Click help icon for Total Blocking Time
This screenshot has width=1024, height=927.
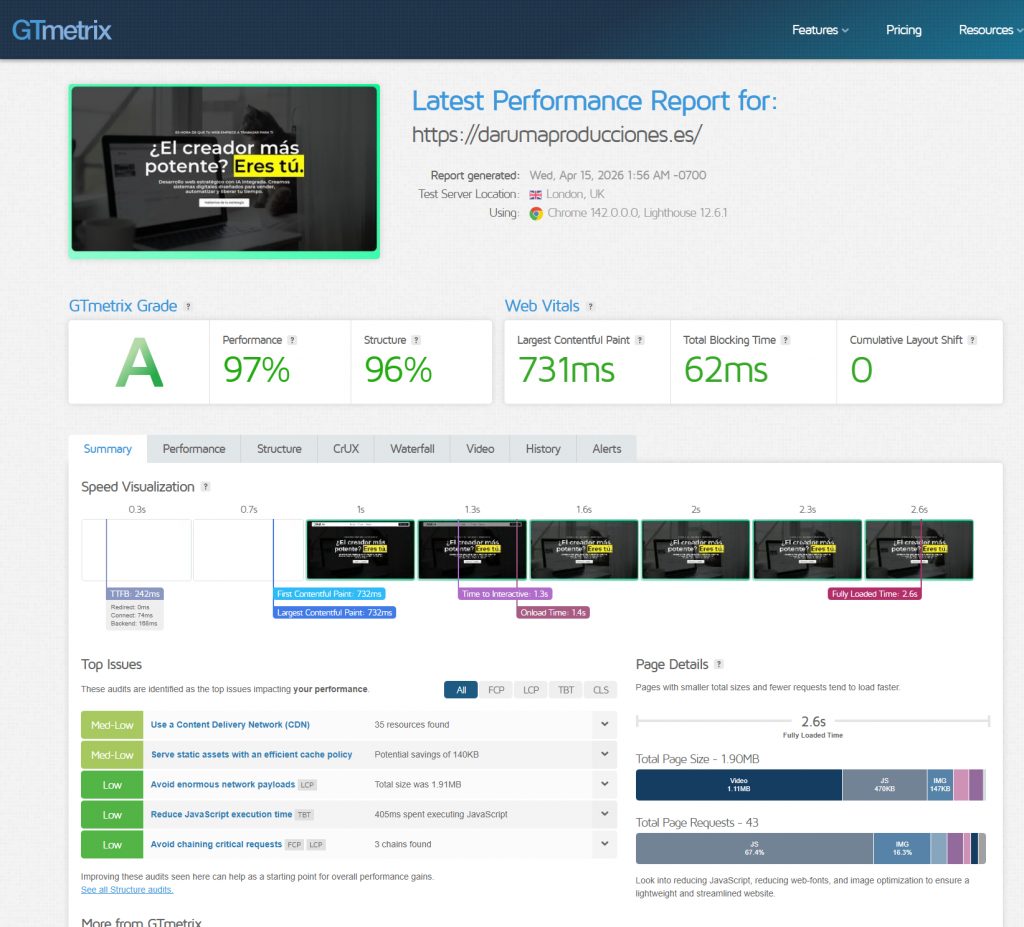pyautogui.click(x=786, y=340)
